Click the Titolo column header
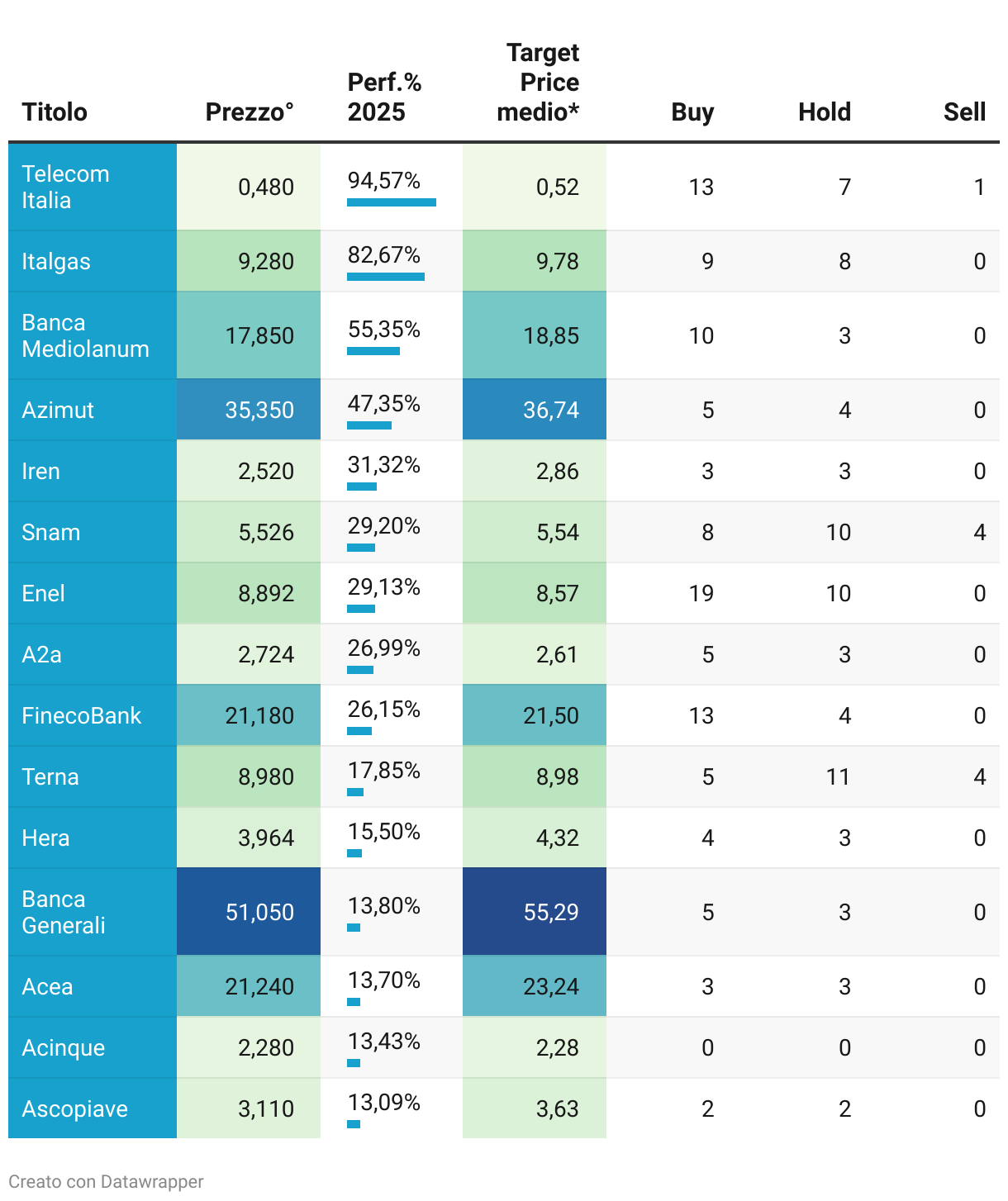Screen dimensions: 1008x1201 (55, 112)
